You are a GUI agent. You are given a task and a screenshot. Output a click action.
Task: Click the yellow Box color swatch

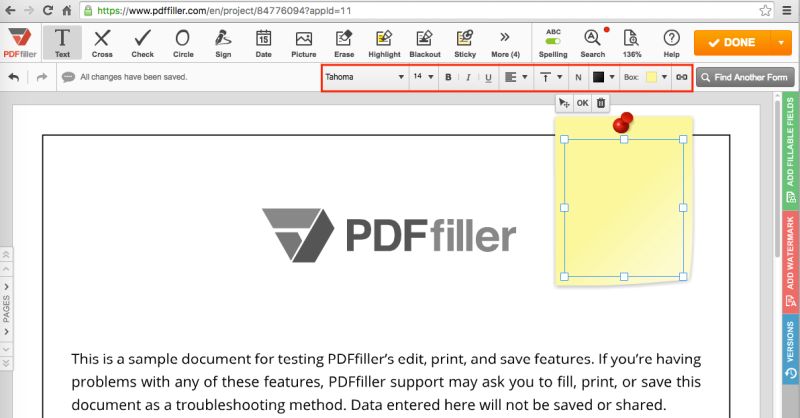pyautogui.click(x=652, y=77)
